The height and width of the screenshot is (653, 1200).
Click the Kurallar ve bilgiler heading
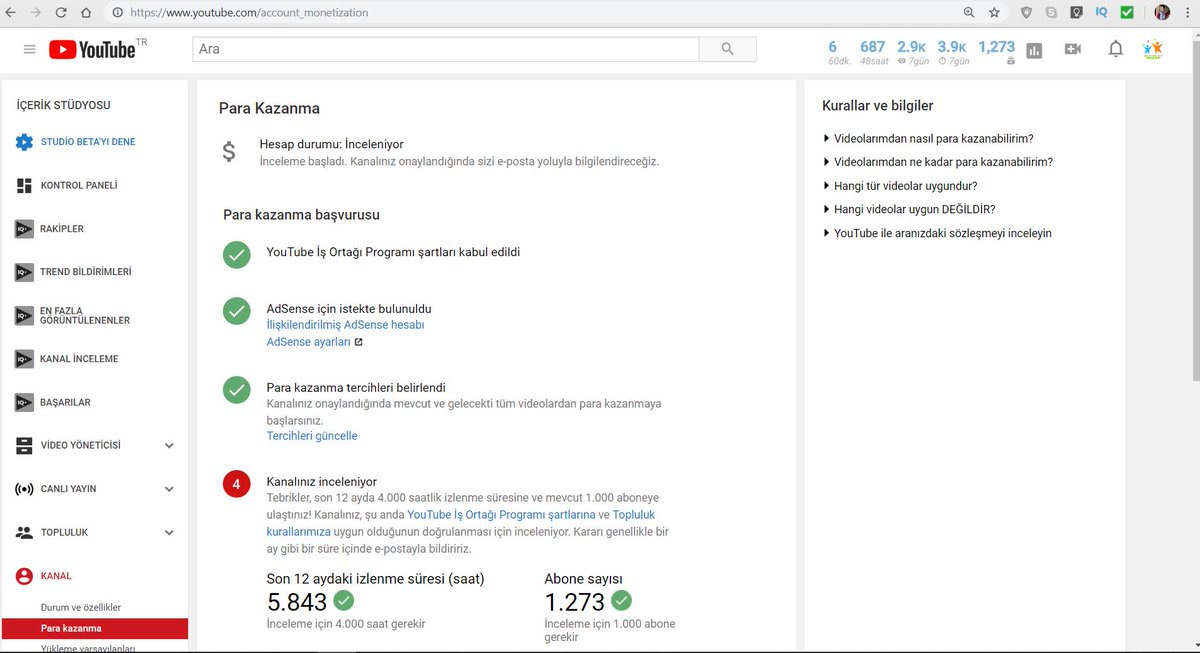[877, 105]
